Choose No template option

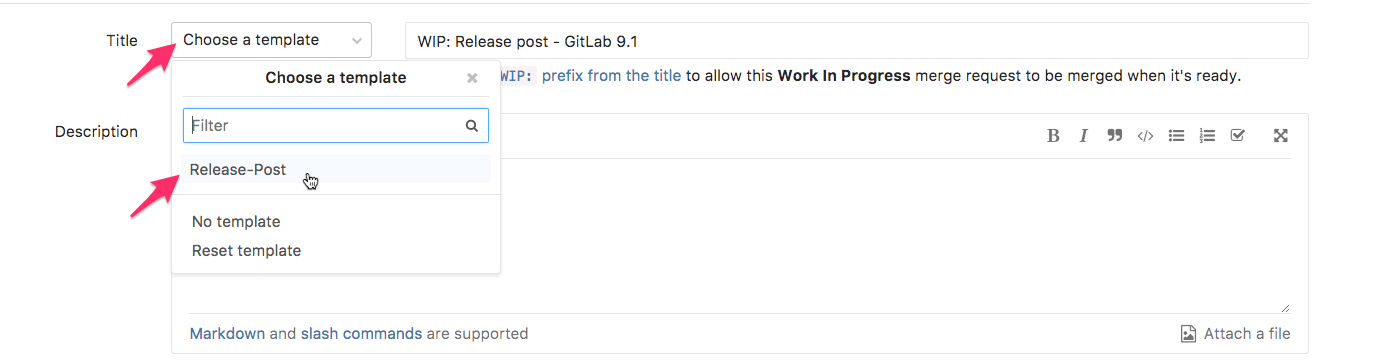[236, 222]
